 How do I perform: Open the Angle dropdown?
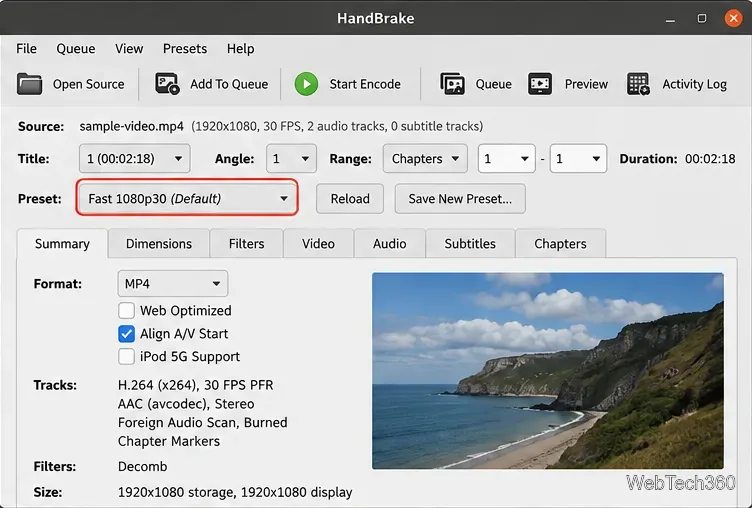pos(291,158)
